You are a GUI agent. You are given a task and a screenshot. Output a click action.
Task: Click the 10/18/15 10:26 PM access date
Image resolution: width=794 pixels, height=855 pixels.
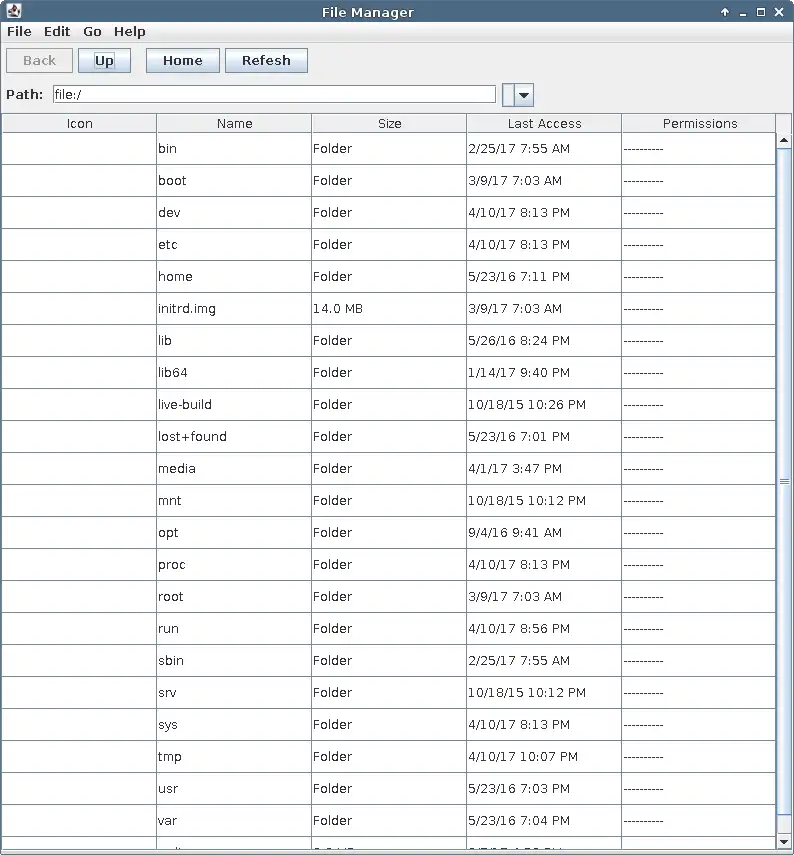click(x=527, y=405)
